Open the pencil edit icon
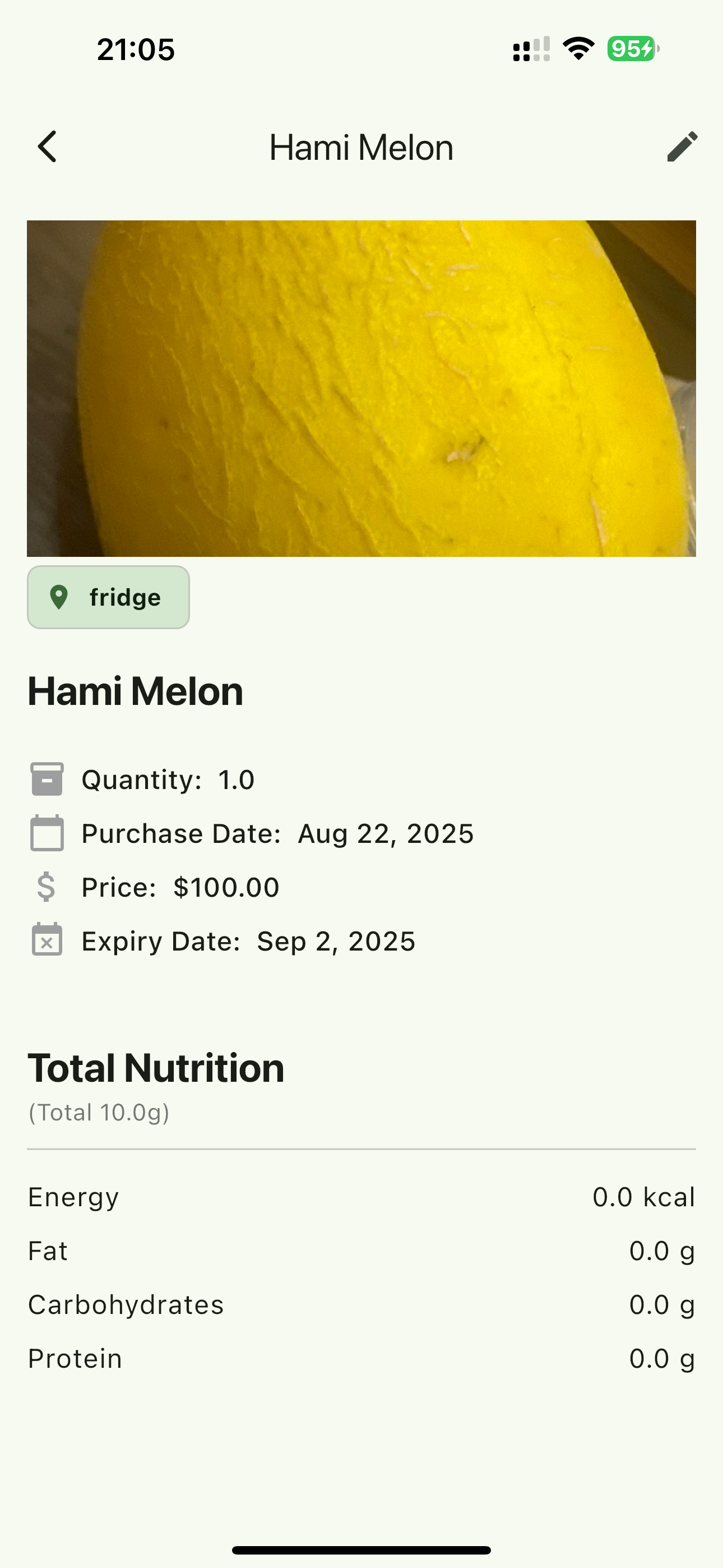The height and width of the screenshot is (1568, 723). tap(682, 147)
